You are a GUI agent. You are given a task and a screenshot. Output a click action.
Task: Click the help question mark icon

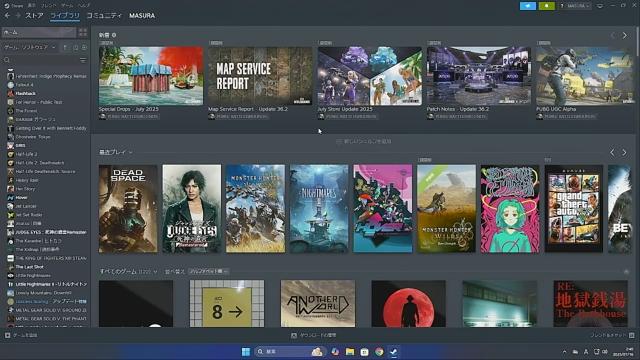pyautogui.click(x=562, y=6)
